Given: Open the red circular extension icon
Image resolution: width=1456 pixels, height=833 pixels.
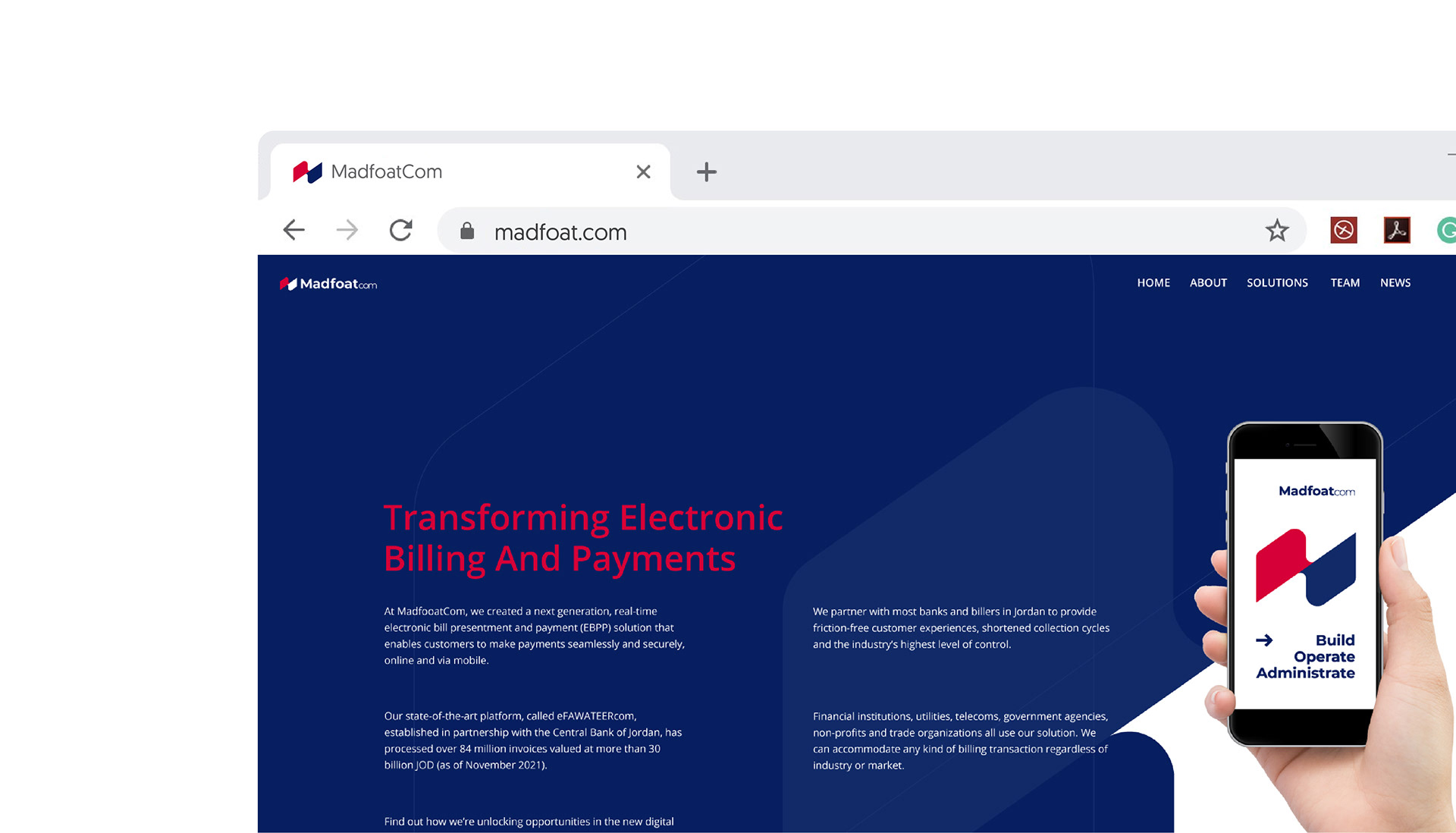Looking at the screenshot, I should pos(1344,230).
